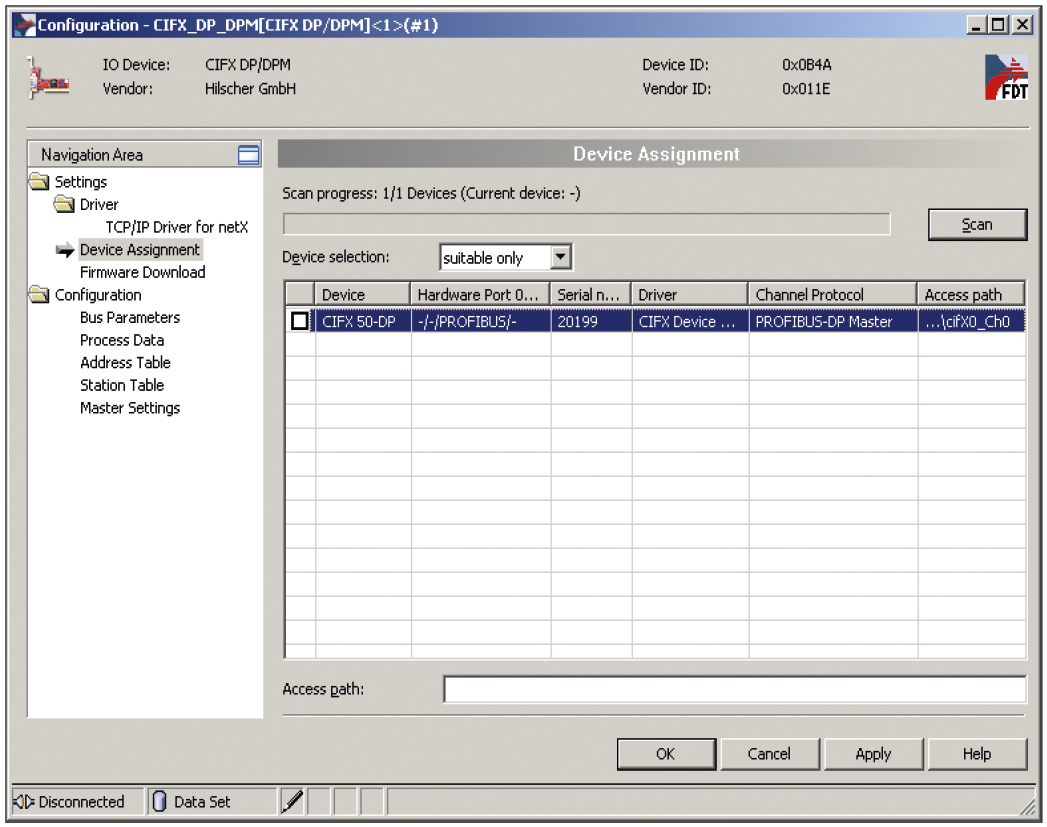
Task: Close the Configuration window
Action: point(1022,25)
